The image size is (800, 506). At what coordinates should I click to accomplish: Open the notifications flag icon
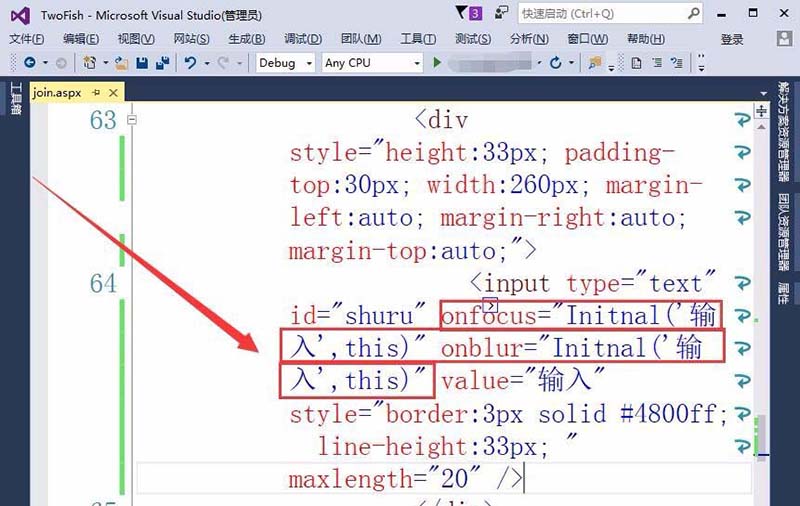tap(461, 12)
